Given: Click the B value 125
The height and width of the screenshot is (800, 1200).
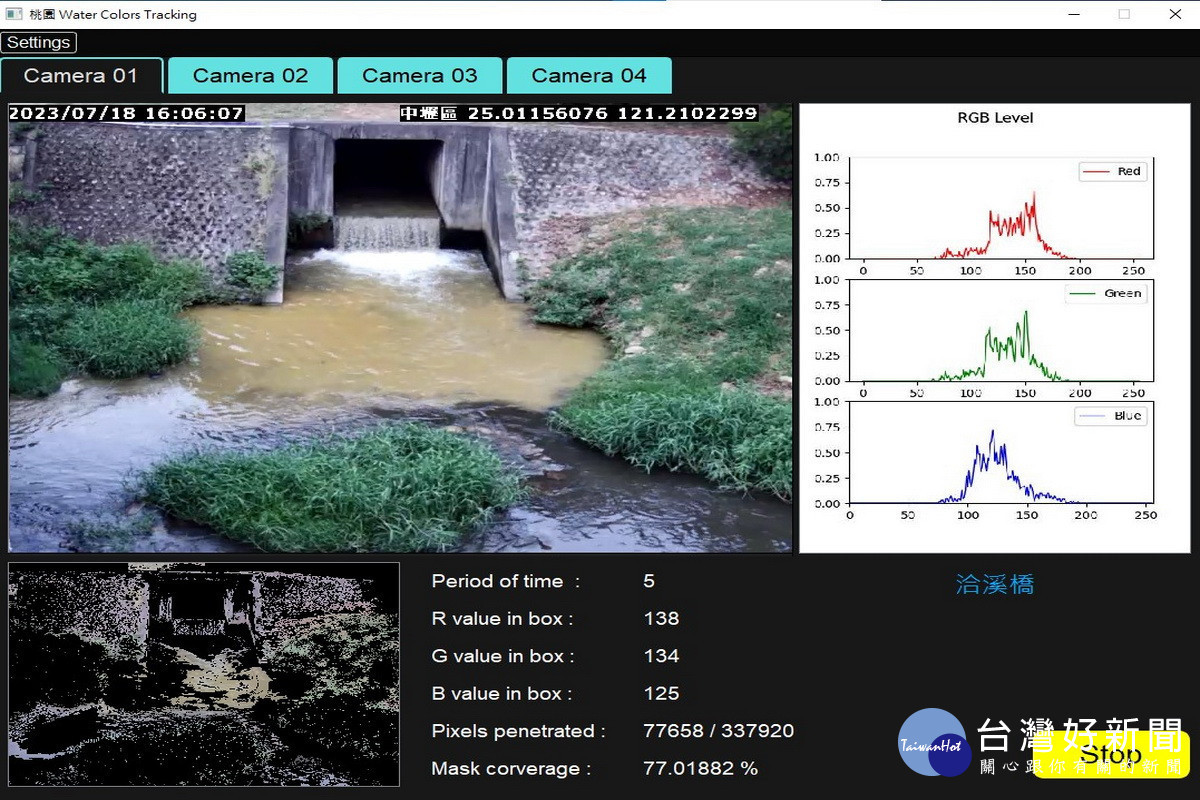Looking at the screenshot, I should 661,694.
